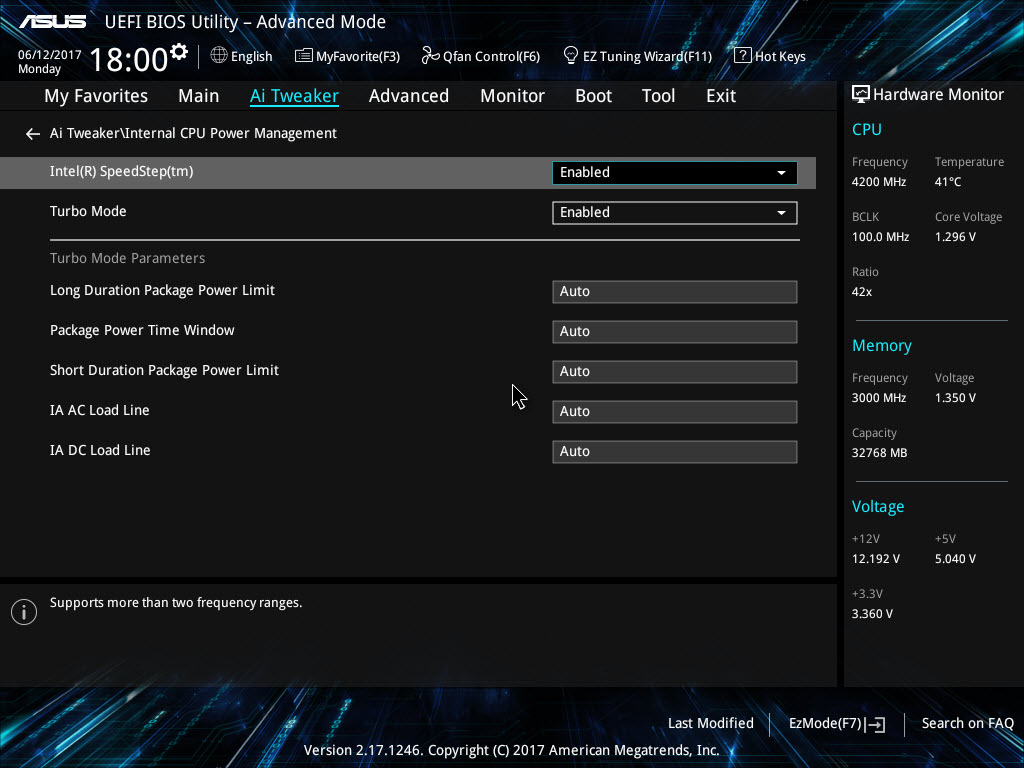Click the 12.192 V reading
This screenshot has height=768, width=1024.
876,559
